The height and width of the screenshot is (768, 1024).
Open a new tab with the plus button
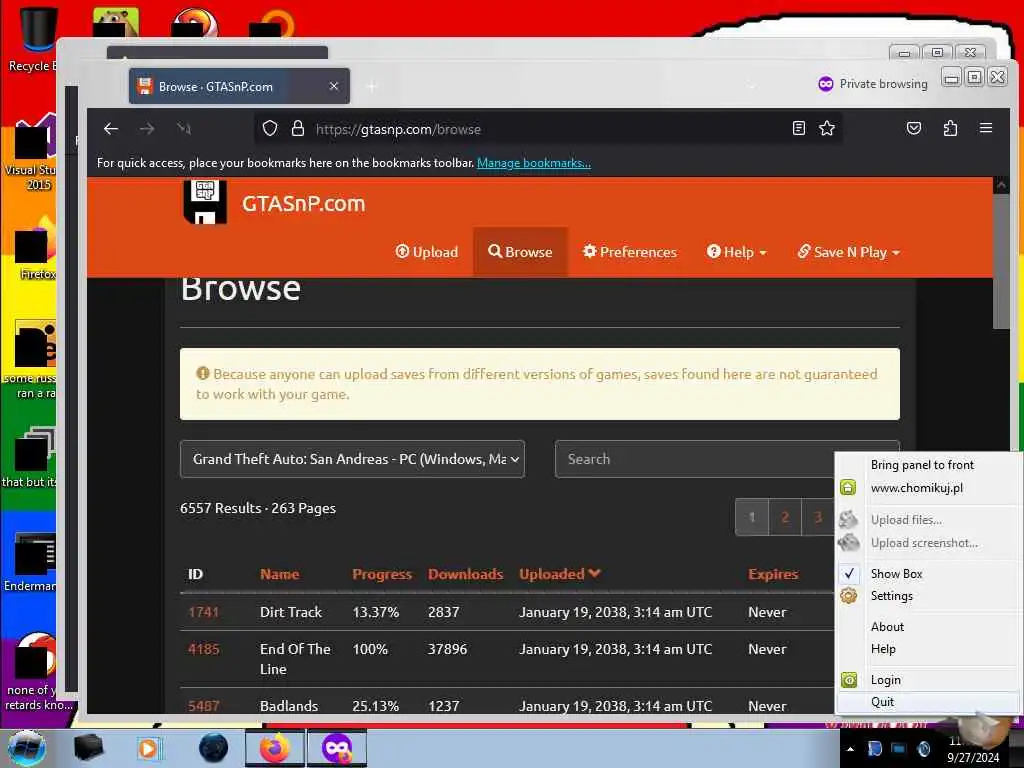(372, 86)
